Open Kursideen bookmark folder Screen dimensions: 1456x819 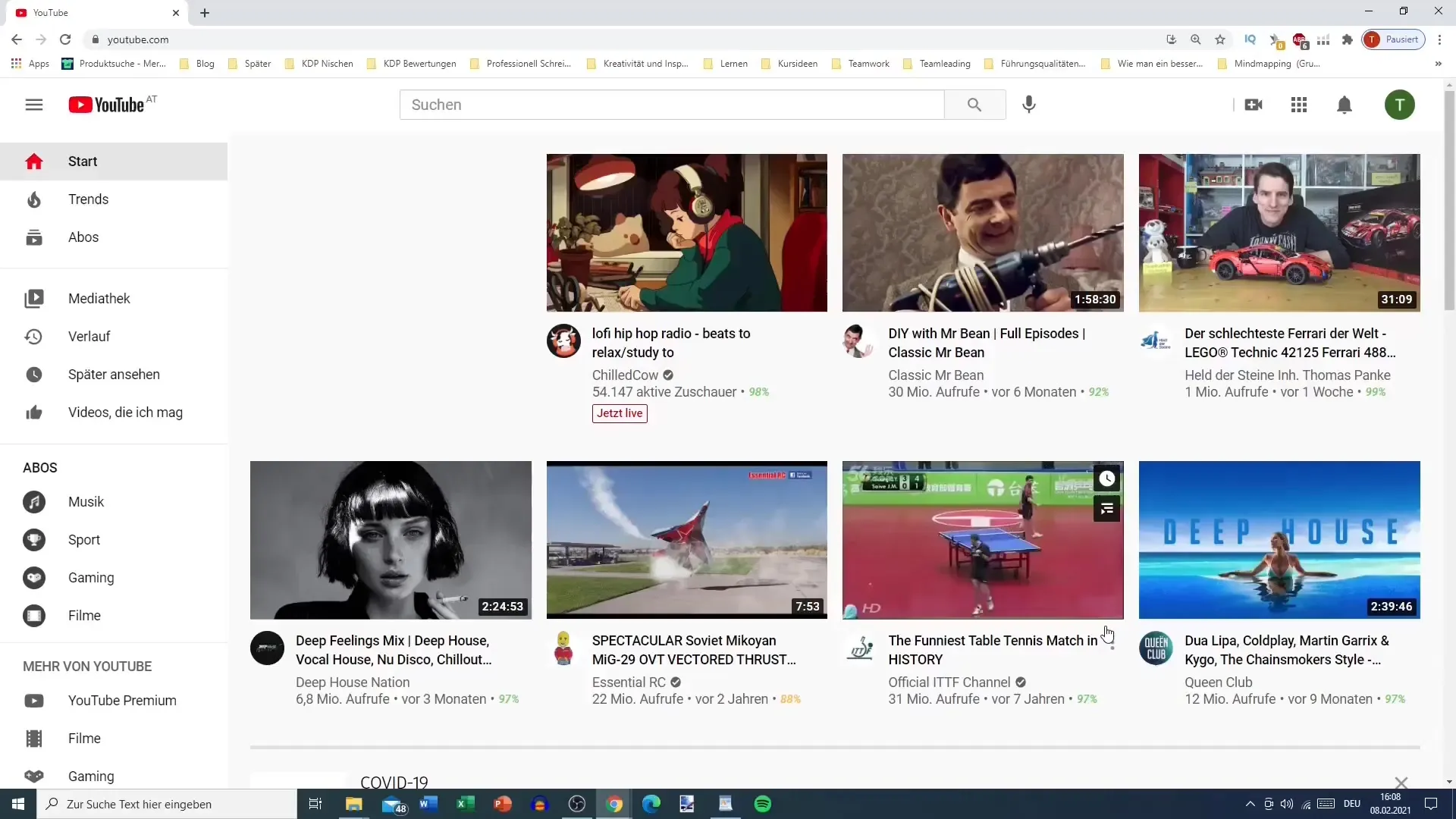tap(789, 64)
